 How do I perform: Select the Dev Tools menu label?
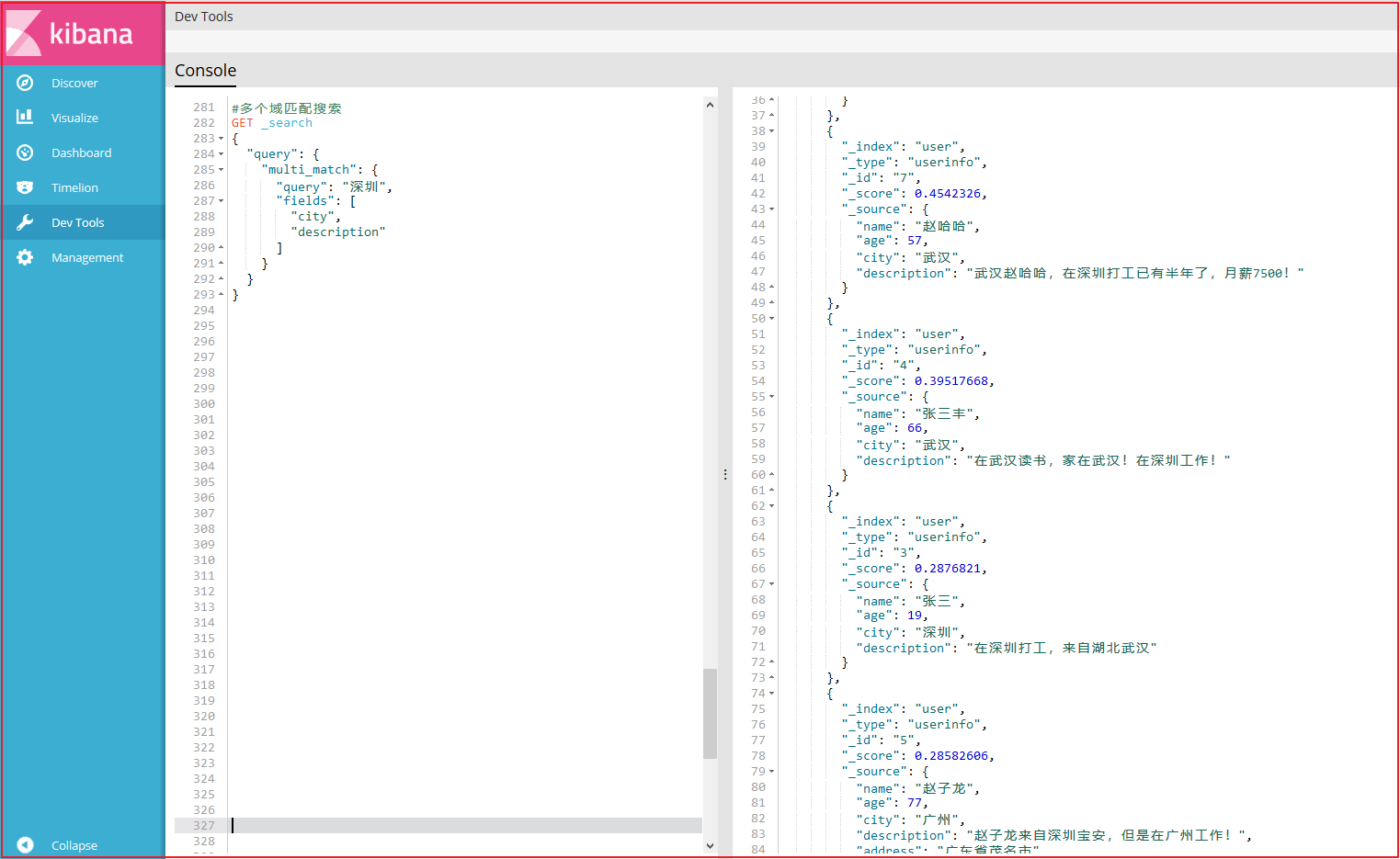[x=77, y=222]
